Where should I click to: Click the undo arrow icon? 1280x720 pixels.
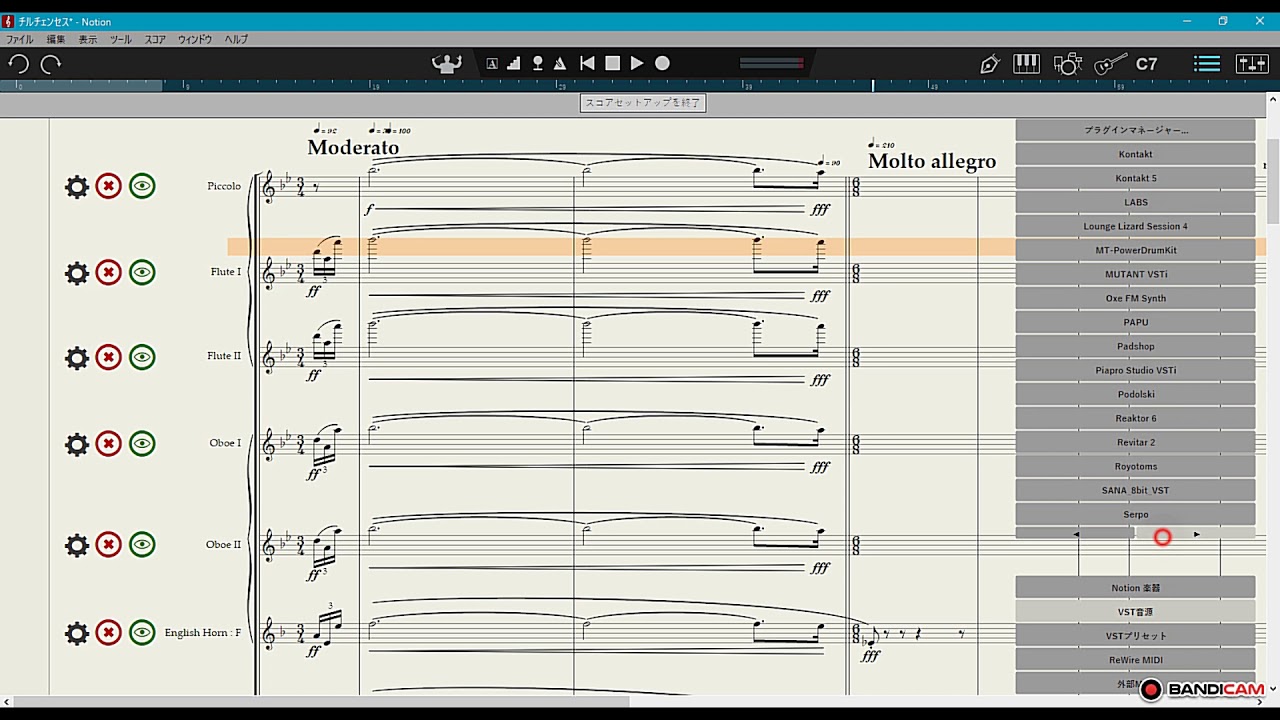(18, 64)
